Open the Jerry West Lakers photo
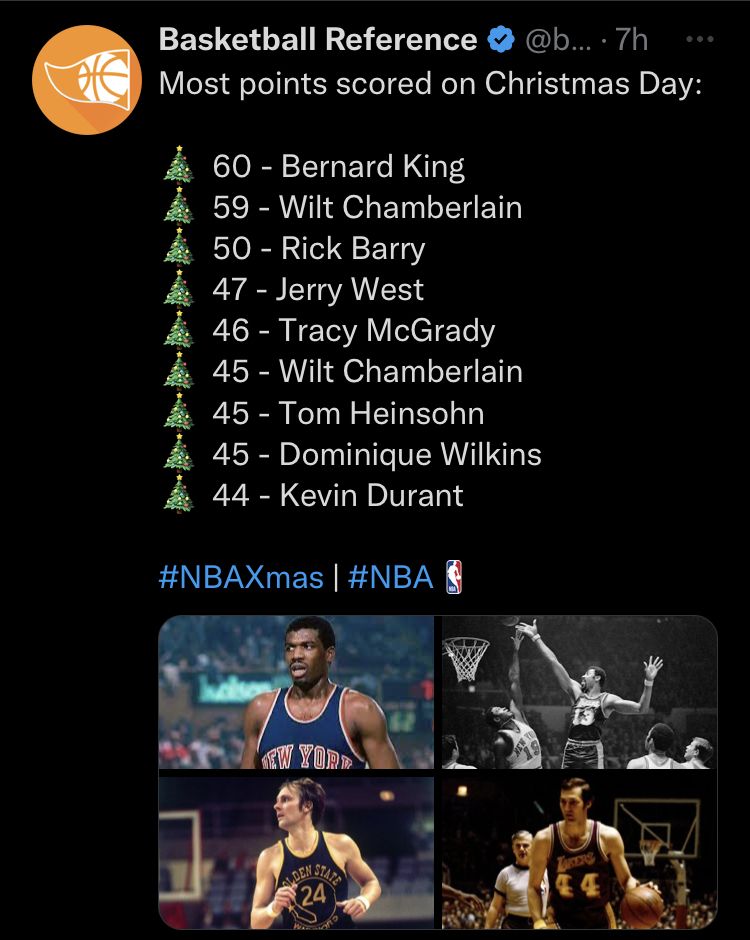This screenshot has height=940, width=750. [580, 852]
